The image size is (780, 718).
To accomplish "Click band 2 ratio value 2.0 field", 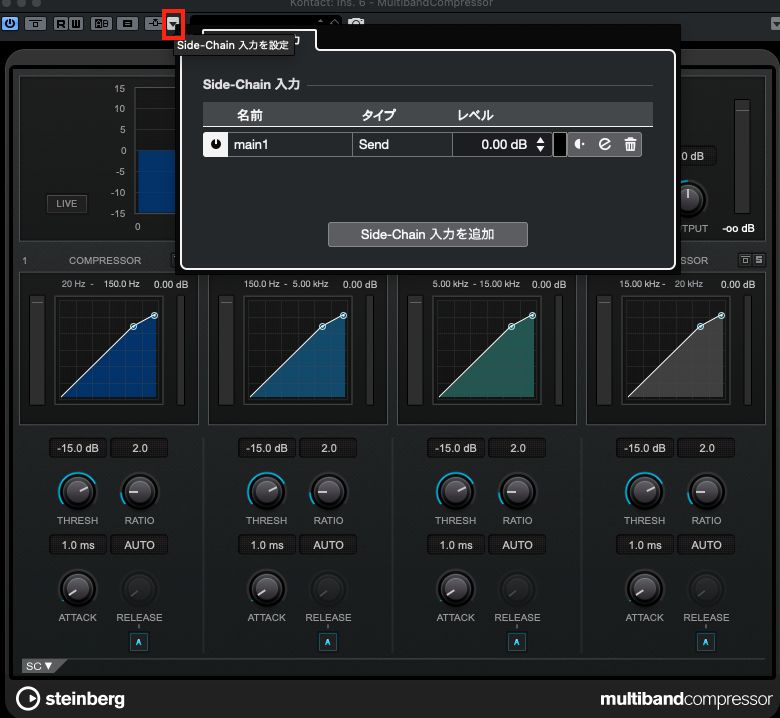I will (x=328, y=448).
